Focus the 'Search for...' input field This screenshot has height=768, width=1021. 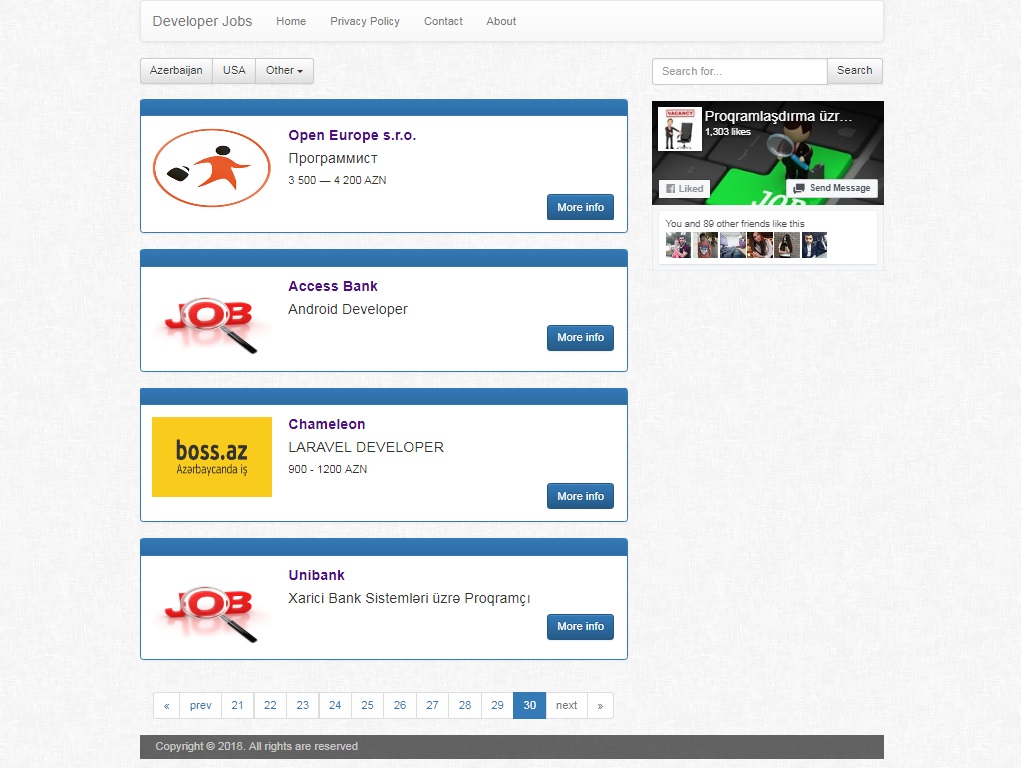[x=740, y=71]
